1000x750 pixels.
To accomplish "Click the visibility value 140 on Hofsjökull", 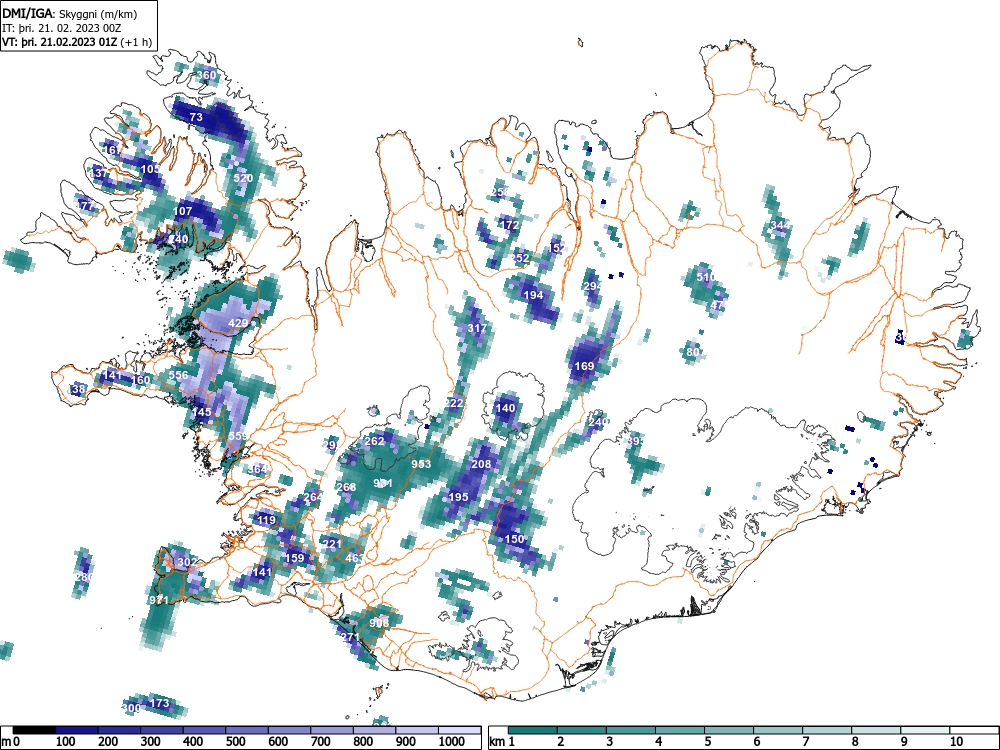I will pos(505,408).
